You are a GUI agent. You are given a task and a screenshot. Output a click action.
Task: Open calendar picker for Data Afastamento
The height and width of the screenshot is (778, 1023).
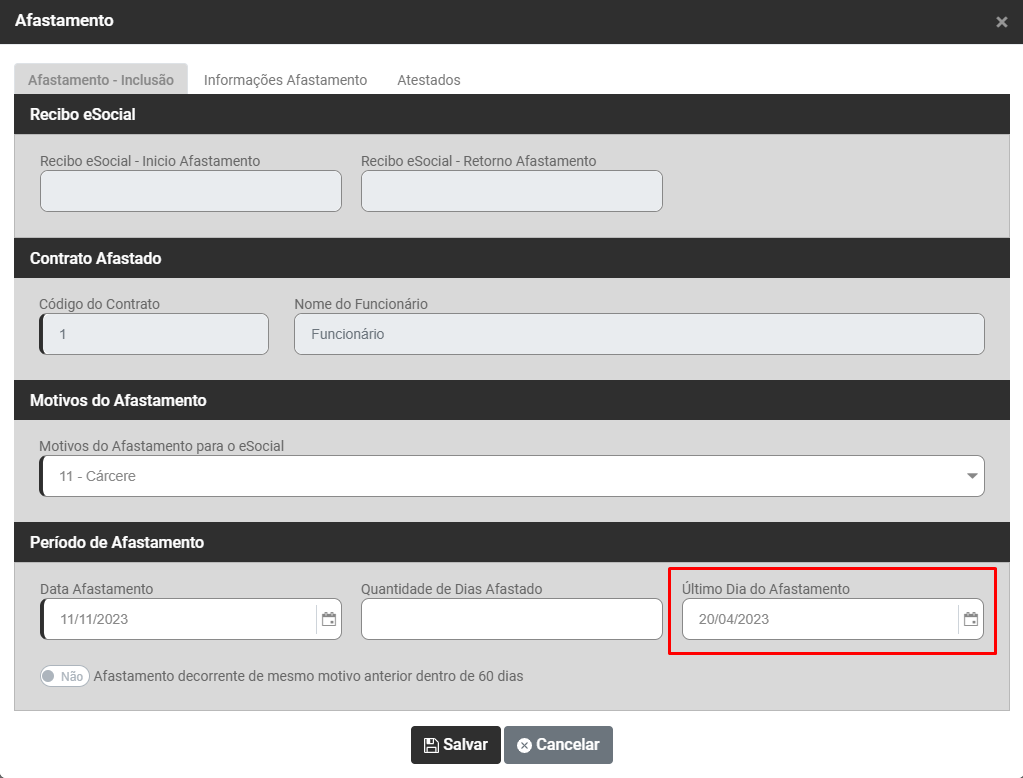(x=329, y=619)
